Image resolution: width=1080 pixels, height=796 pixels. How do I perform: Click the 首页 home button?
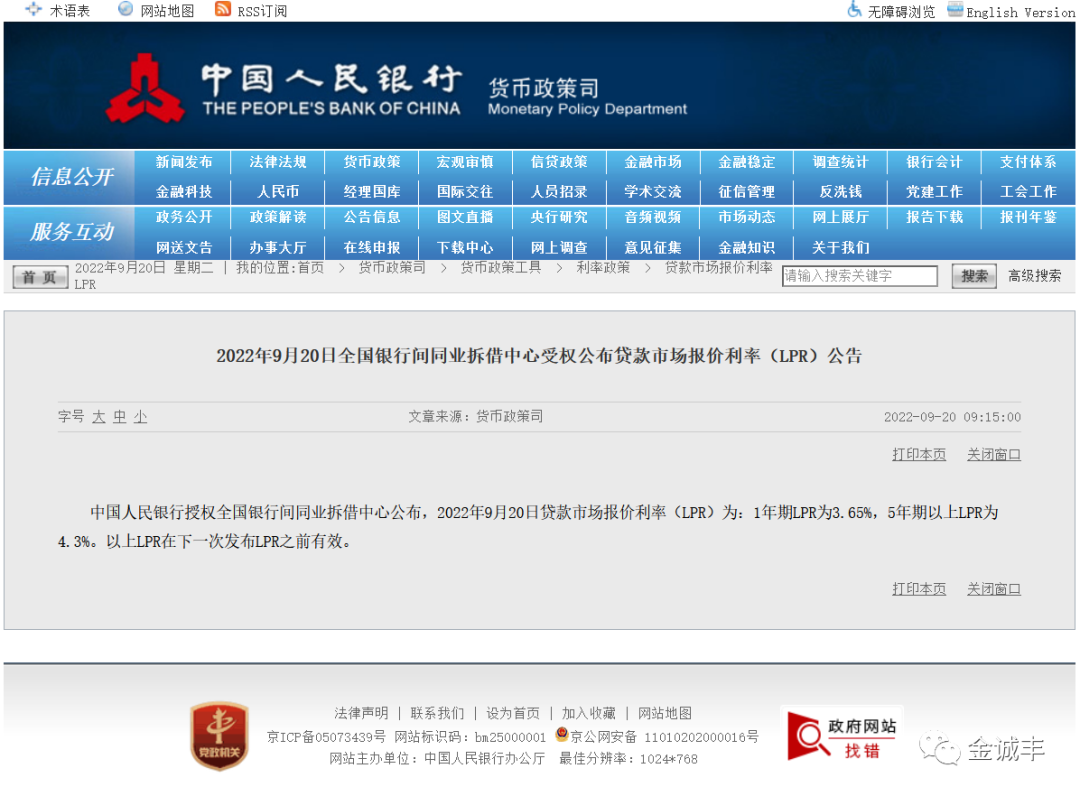[40, 277]
